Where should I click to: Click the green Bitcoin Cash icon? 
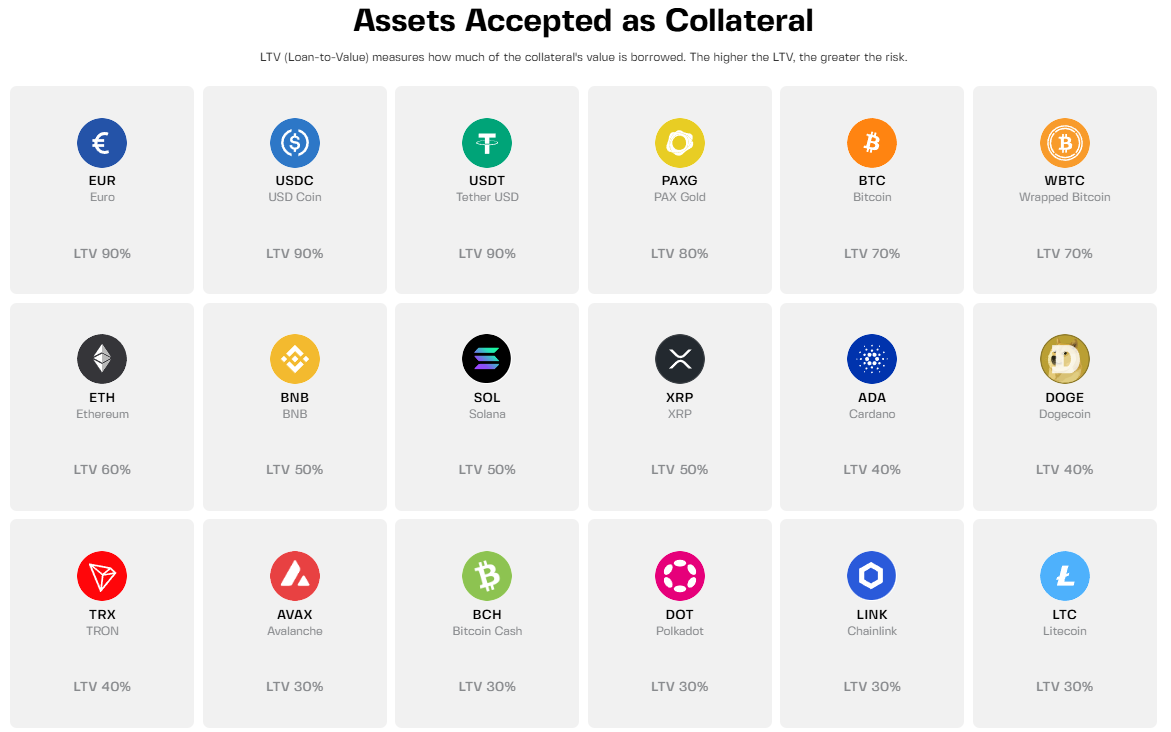(487, 576)
